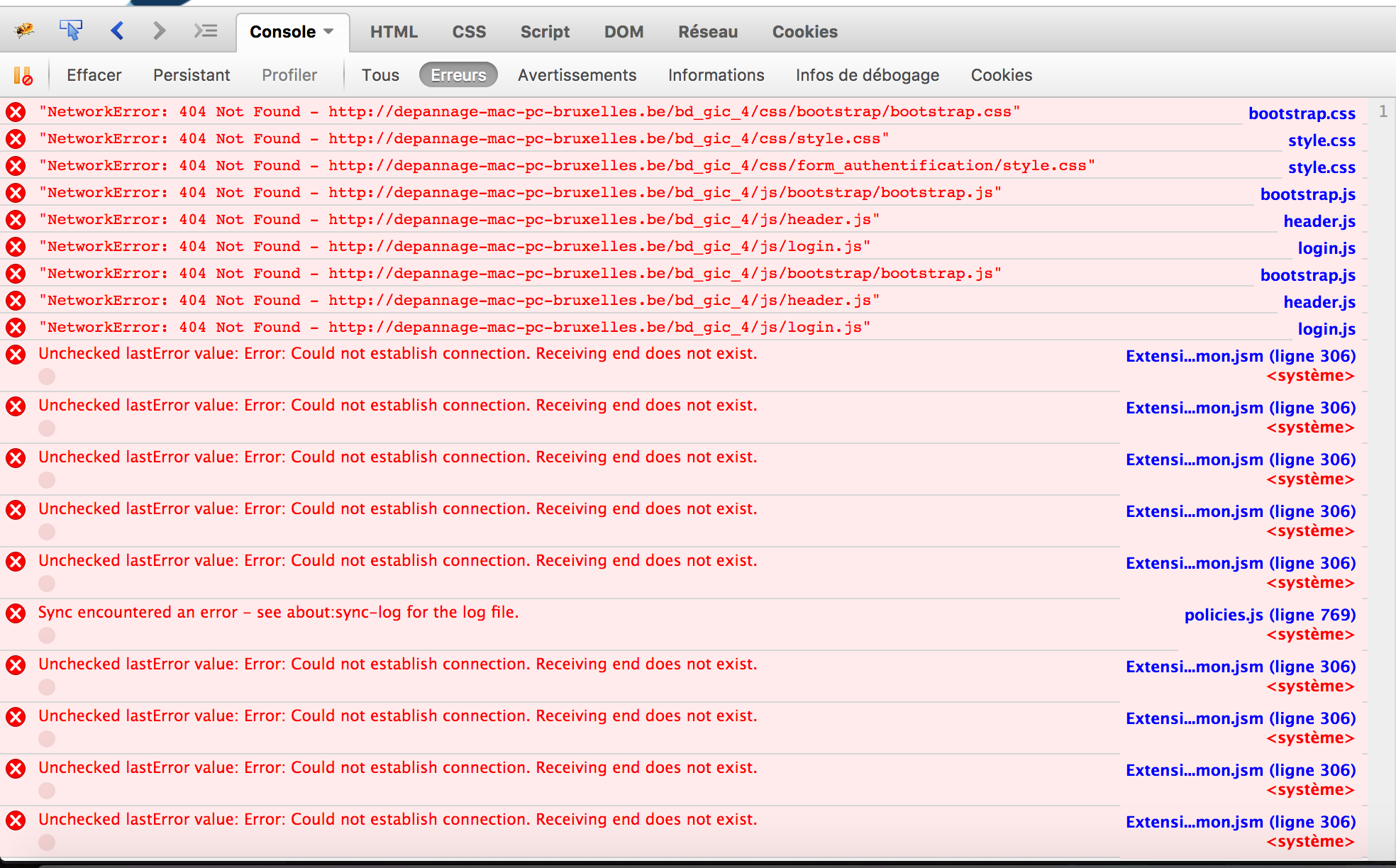Open the bootstrap.css source link
1396x868 pixels.
pyautogui.click(x=1302, y=113)
